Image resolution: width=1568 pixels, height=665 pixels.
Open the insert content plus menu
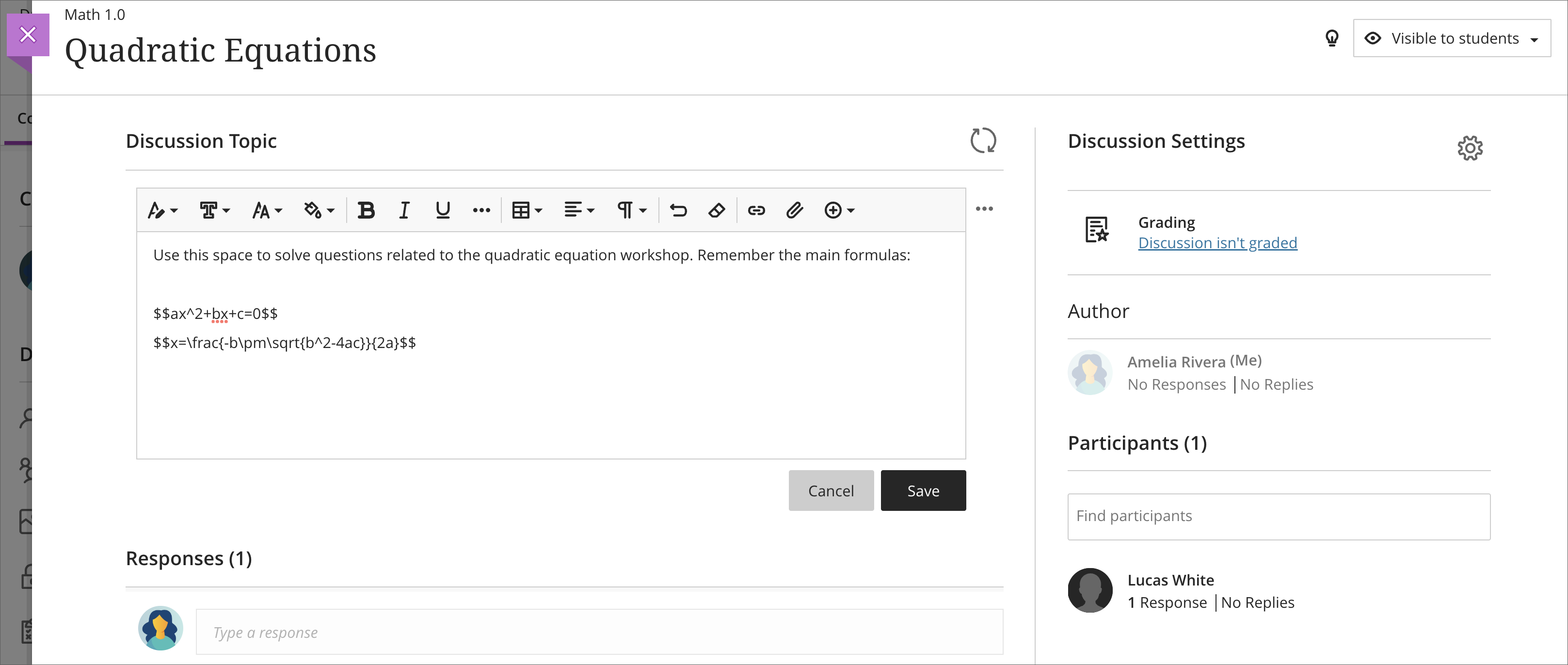[839, 210]
